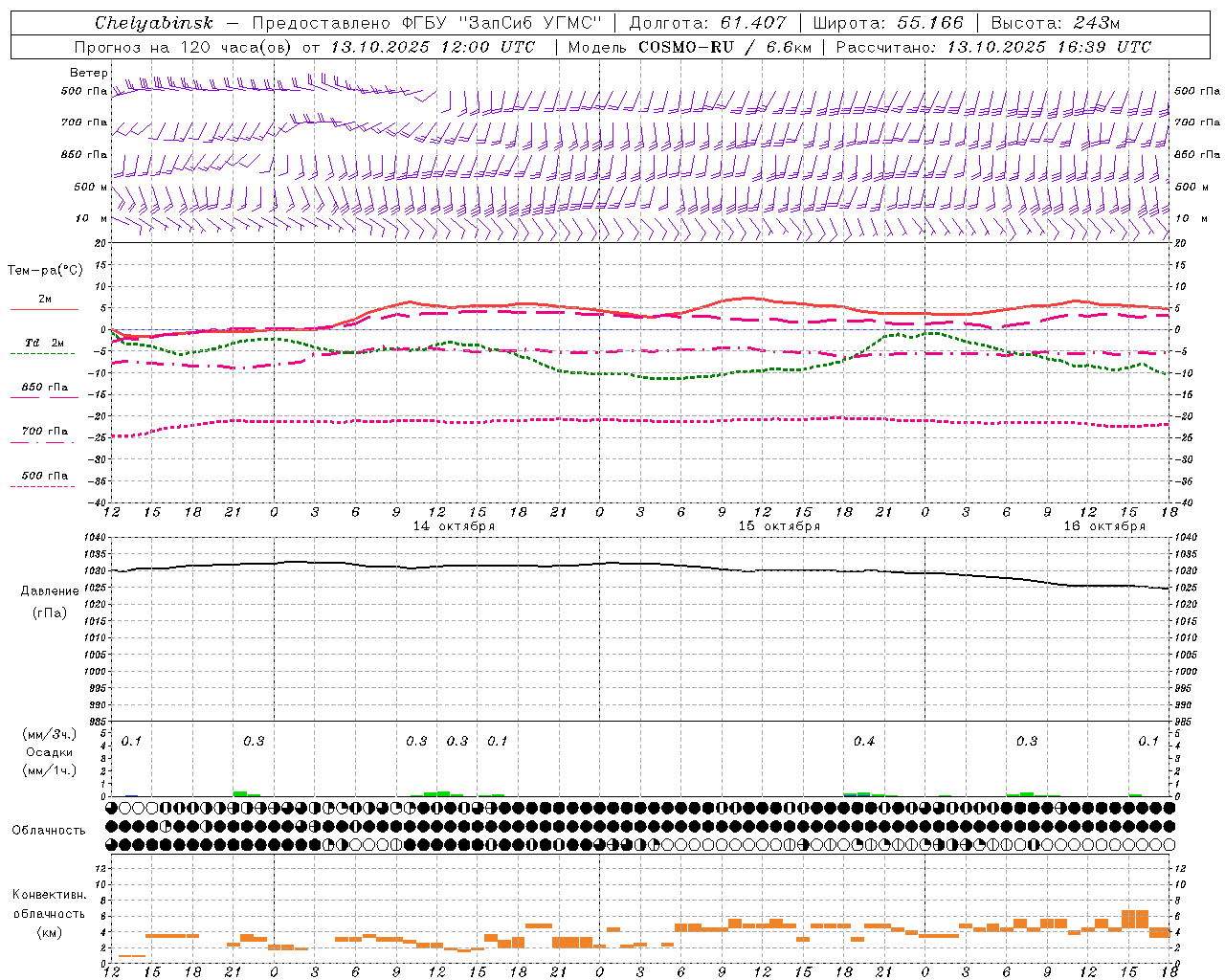Image resolution: width=1225 pixels, height=980 pixels.
Task: Click the '0.4' precipitation amount value
Action: coord(864,742)
